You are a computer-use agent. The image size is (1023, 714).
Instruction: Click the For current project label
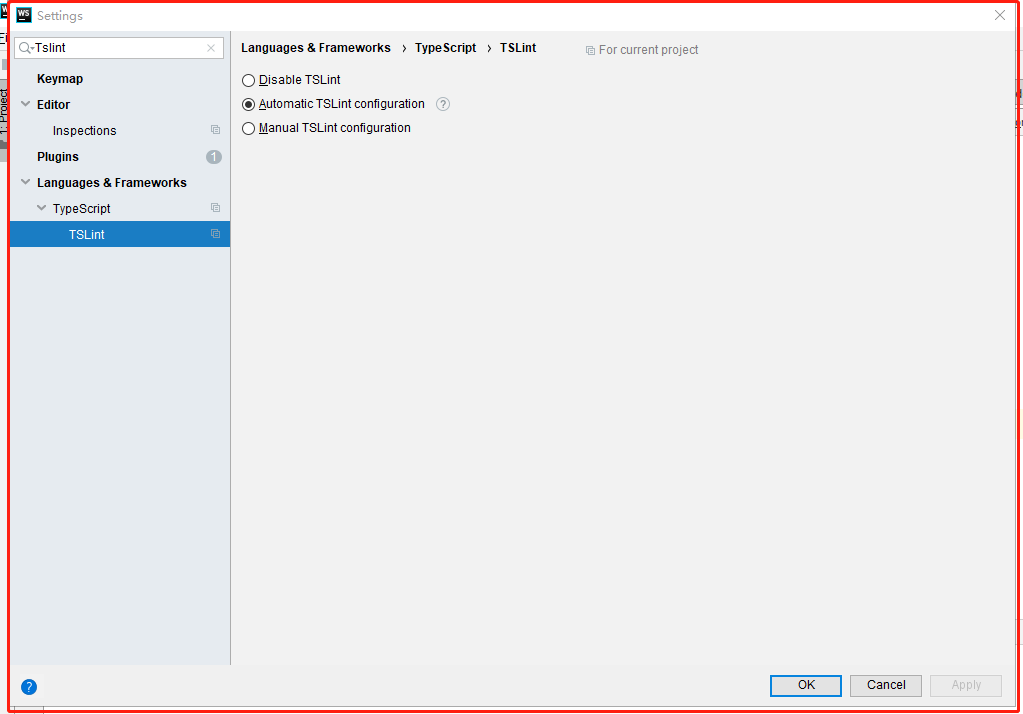pos(649,50)
